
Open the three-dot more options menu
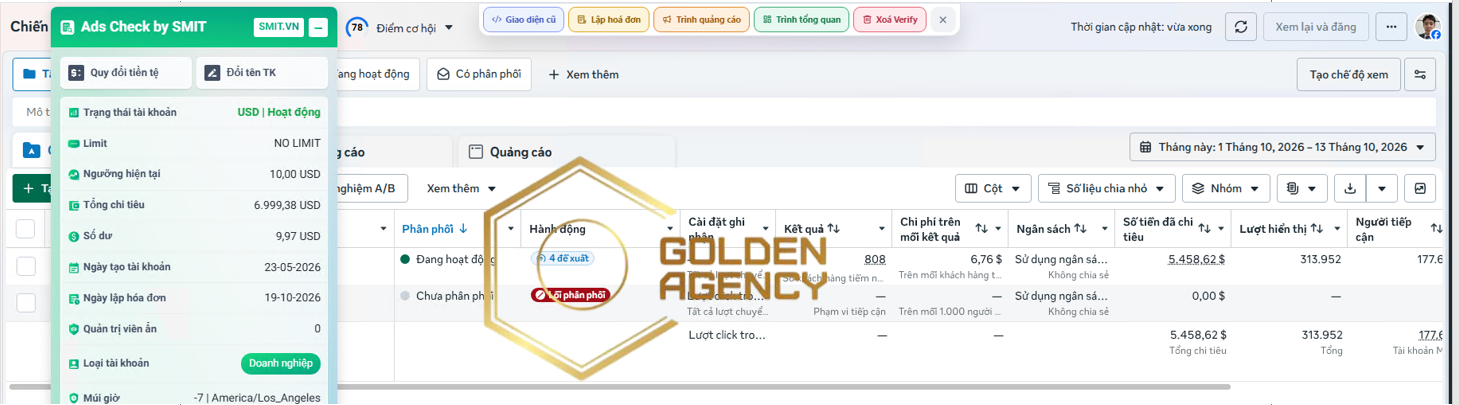[x=1391, y=27]
